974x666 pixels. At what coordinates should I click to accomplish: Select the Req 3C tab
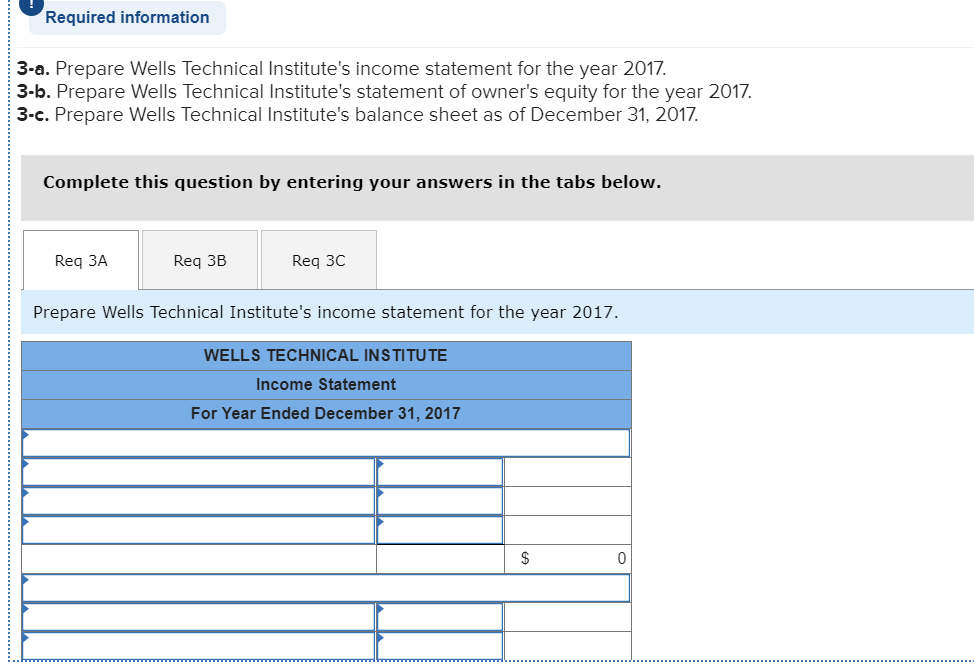click(x=319, y=260)
